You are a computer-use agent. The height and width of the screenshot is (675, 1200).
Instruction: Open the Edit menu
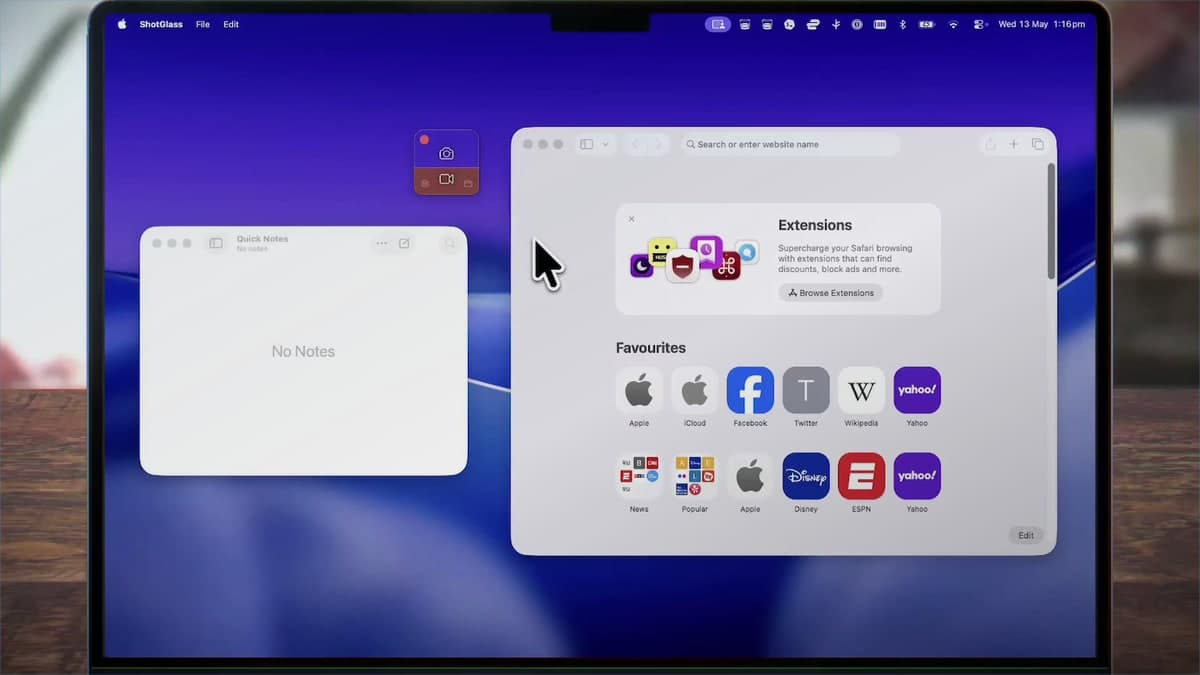231,24
